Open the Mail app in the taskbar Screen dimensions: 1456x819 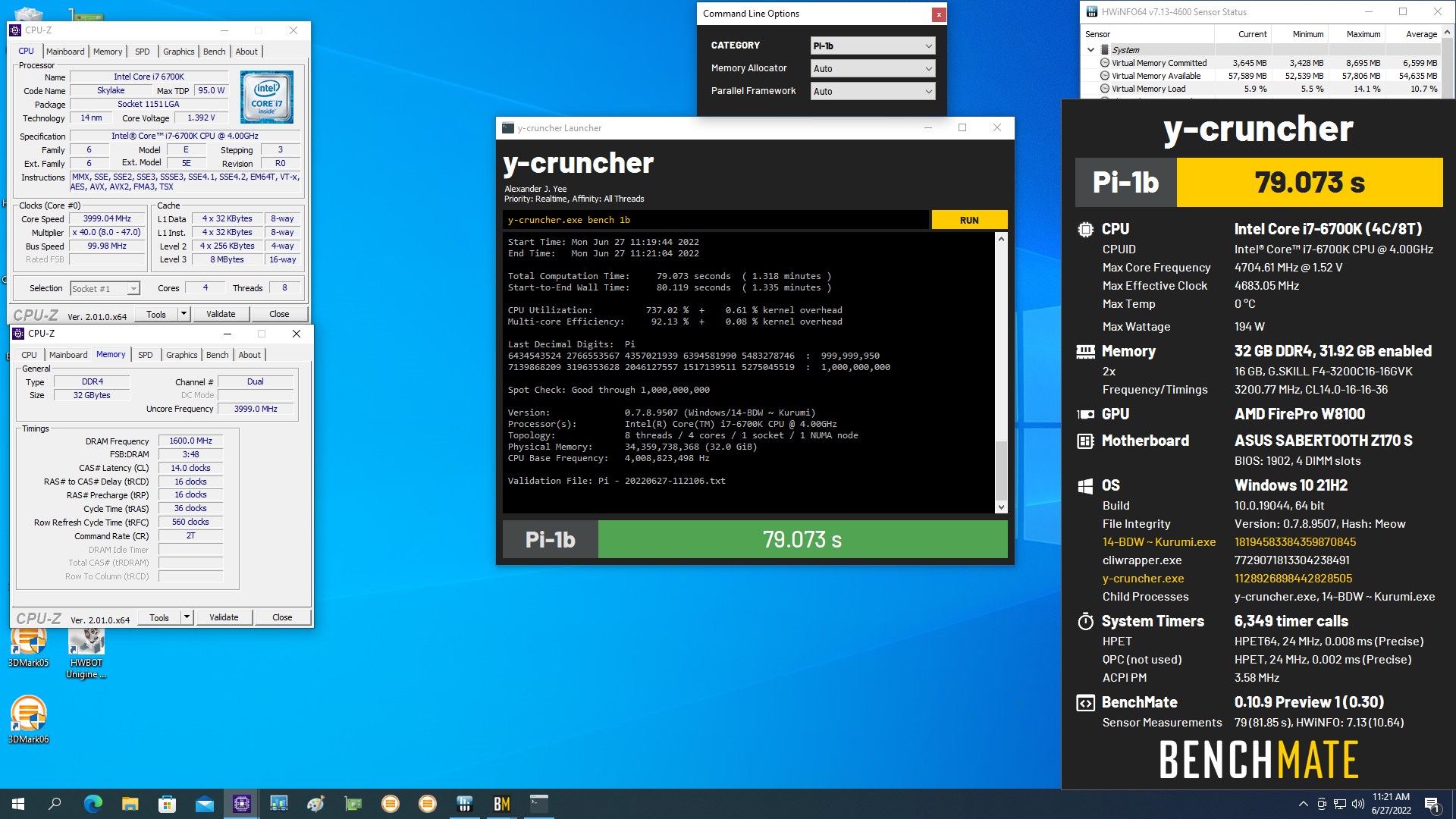click(204, 804)
